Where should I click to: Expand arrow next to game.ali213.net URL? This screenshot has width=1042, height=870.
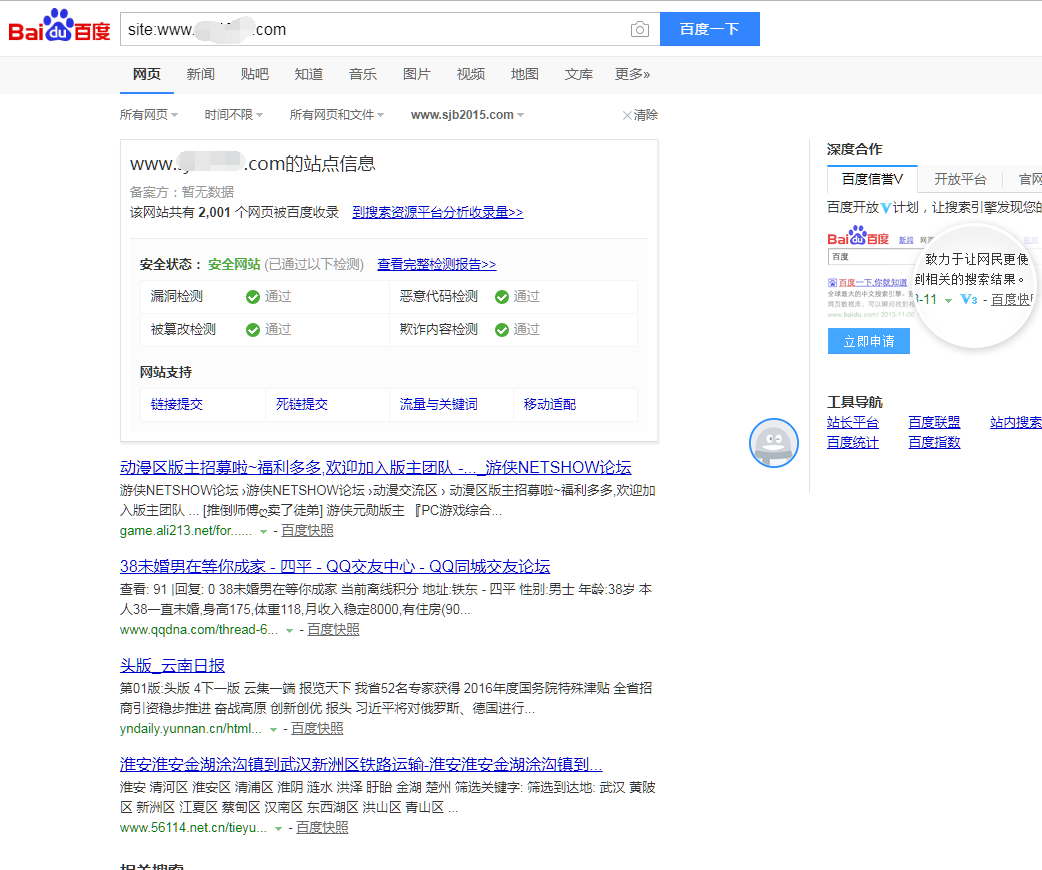263,531
